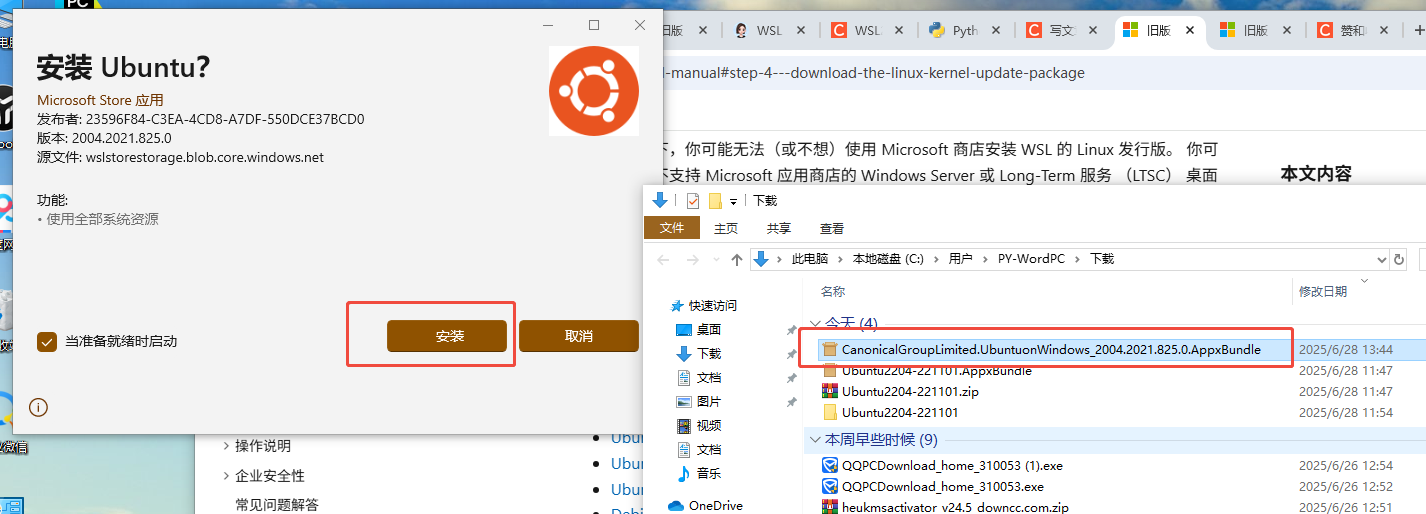Click the info icon in the installer dialog

(x=38, y=407)
